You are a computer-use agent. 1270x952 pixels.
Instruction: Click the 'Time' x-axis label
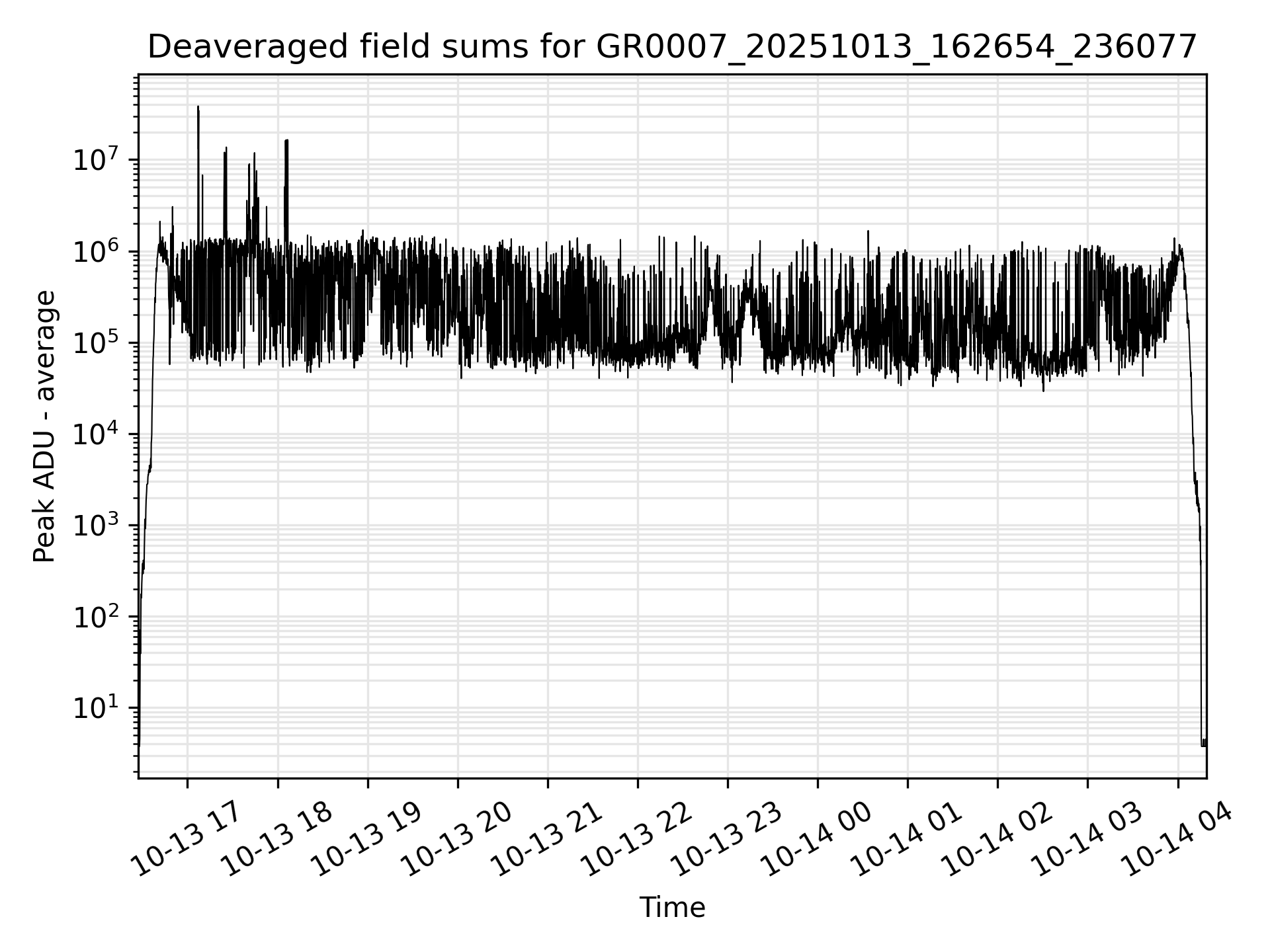coord(672,908)
